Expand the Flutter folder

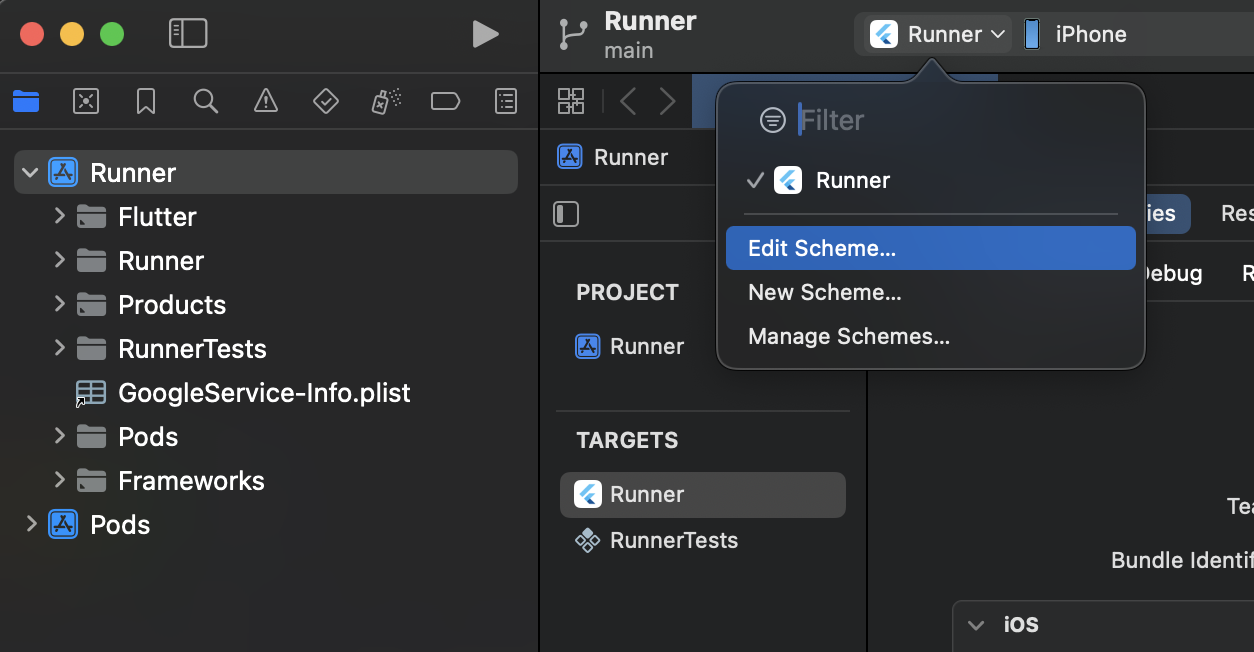59,216
